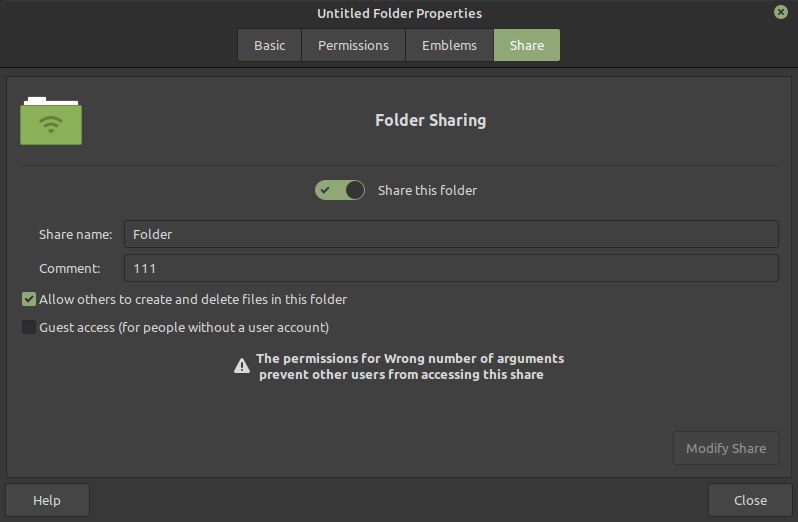This screenshot has height=522, width=798.
Task: Click the Comment input field
Action: pyautogui.click(x=451, y=268)
